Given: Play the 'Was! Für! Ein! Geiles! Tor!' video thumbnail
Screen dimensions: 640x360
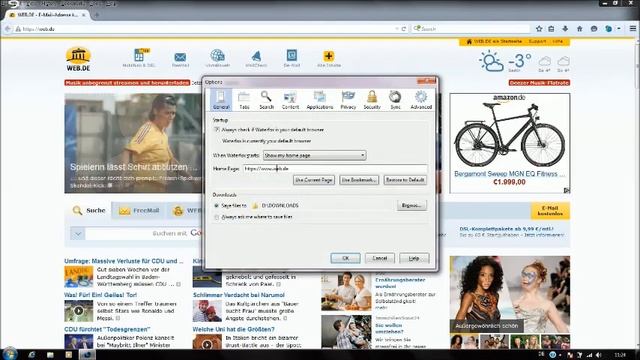Looking at the screenshot, I should (78, 311).
